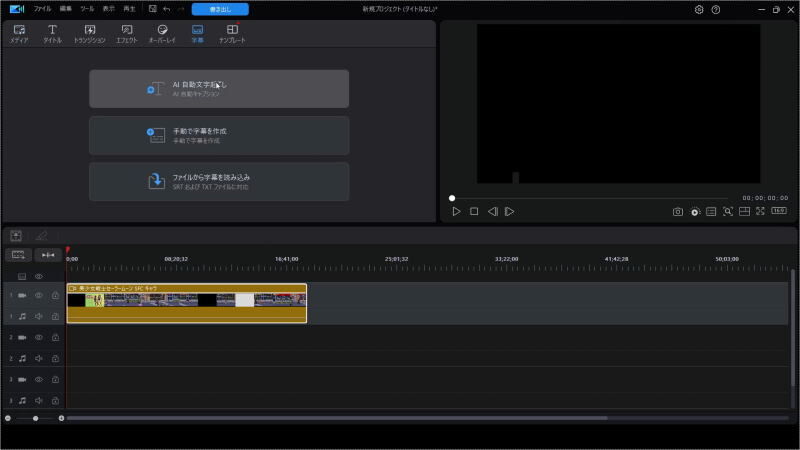Select the 字幕 (Subtitle) room tab
The image size is (800, 450).
(197, 34)
